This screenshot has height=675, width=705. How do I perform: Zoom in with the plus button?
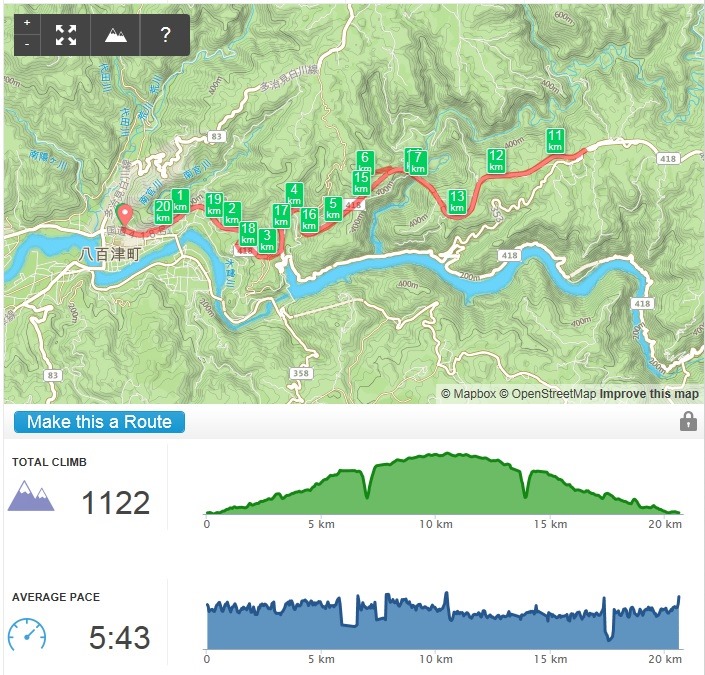point(27,23)
